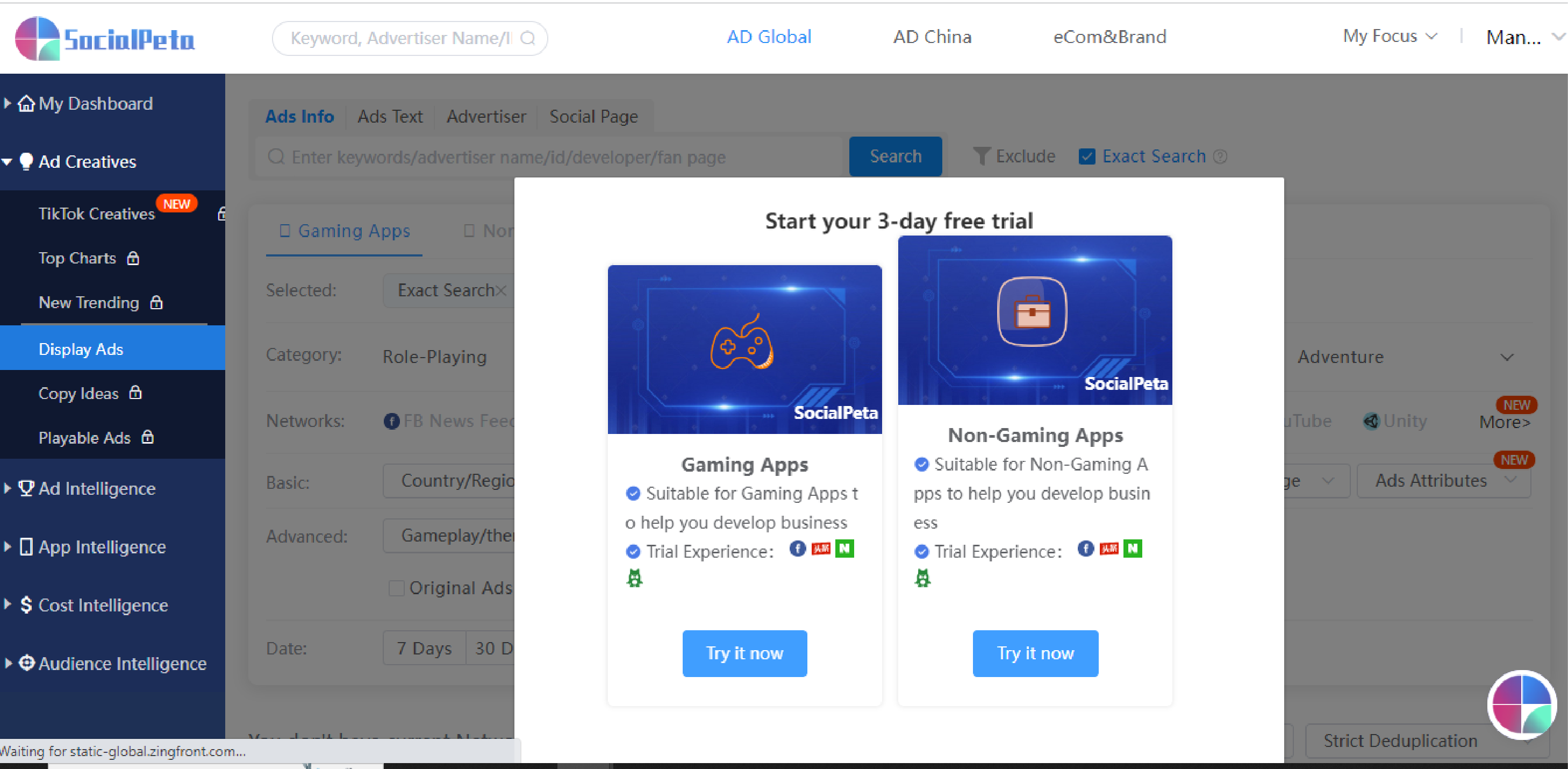Open the My Focus dropdown

tap(1390, 37)
